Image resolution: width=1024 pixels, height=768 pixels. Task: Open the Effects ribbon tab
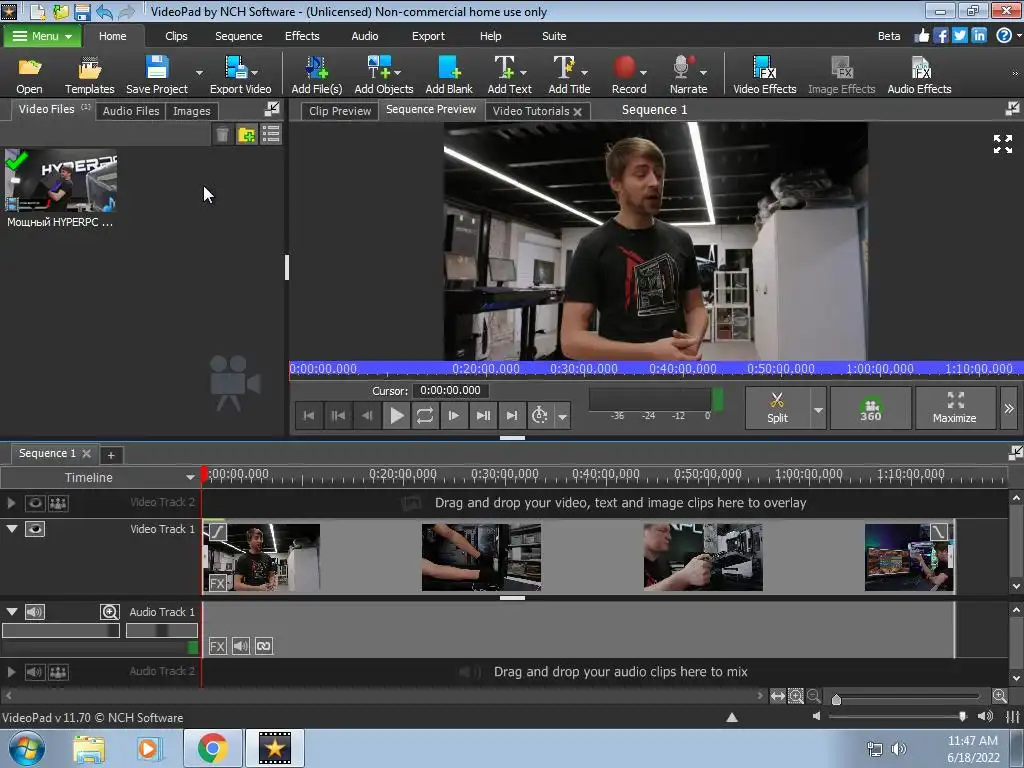[302, 36]
